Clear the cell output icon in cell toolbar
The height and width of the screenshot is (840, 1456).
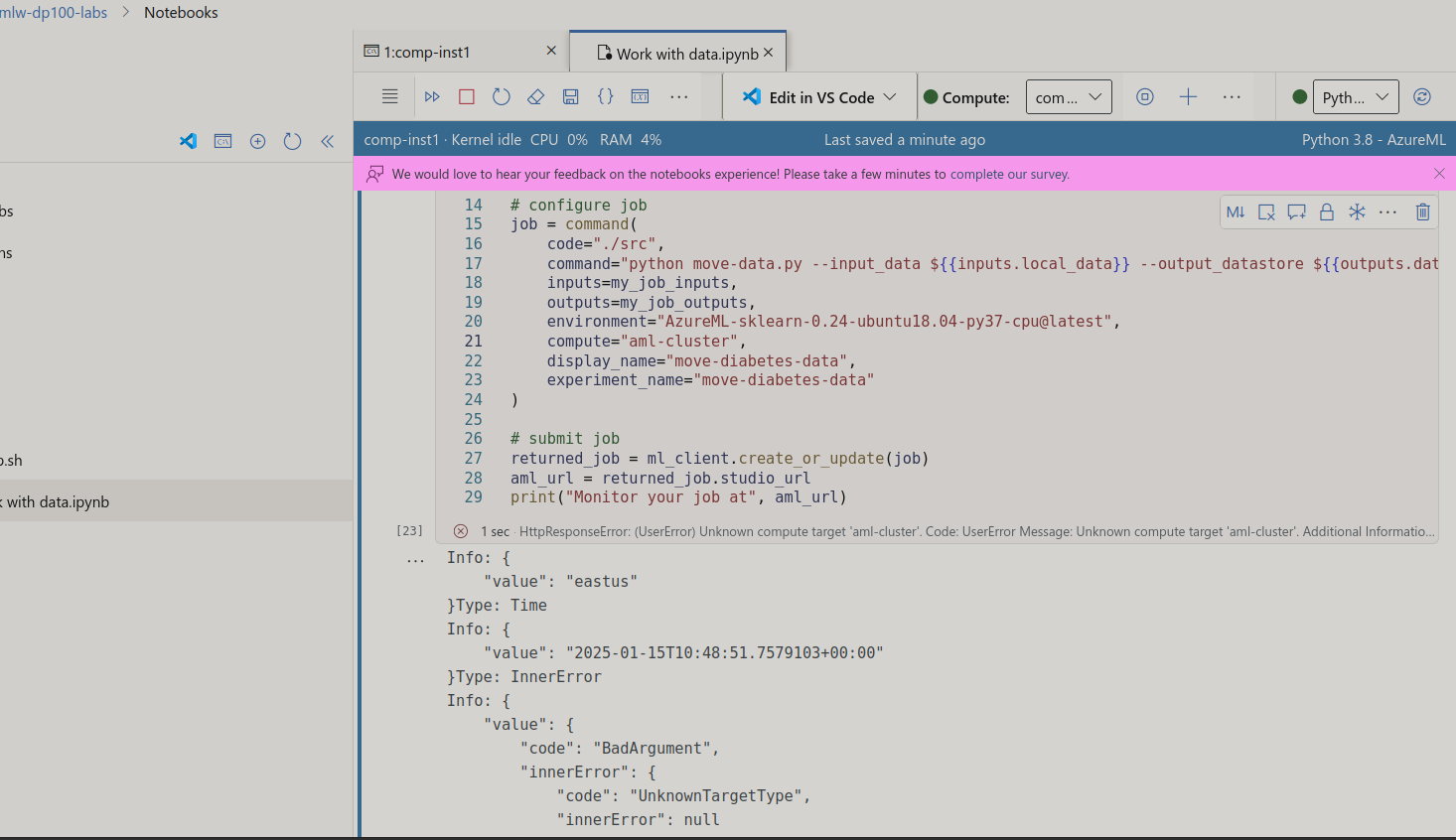click(x=1266, y=211)
